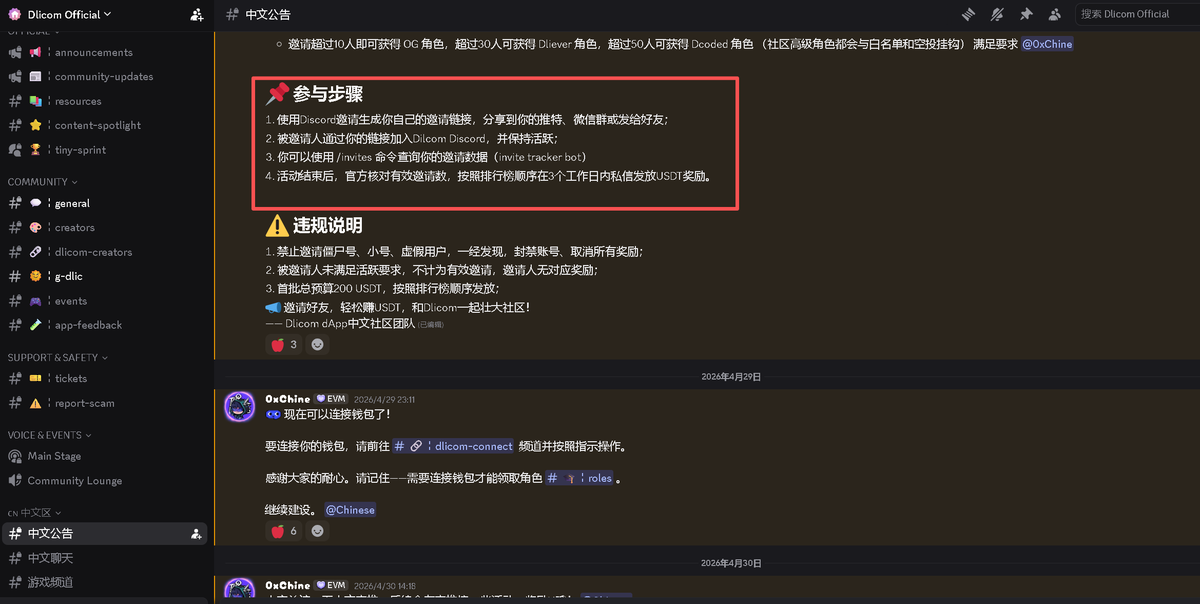1200x604 pixels.
Task: Click invite icon on 中文公告 channel row
Action: (196, 534)
